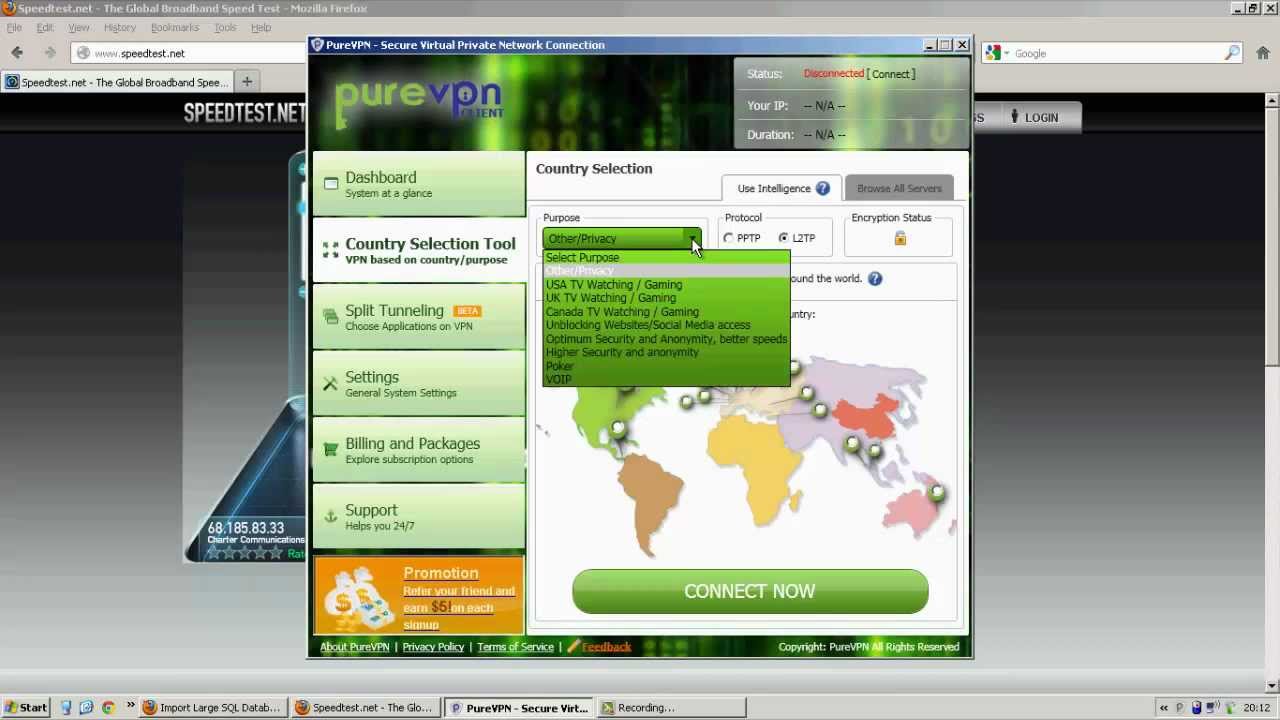This screenshot has width=1280, height=720.
Task: Click the Country Selection Tool arrows icon
Action: tap(331, 250)
